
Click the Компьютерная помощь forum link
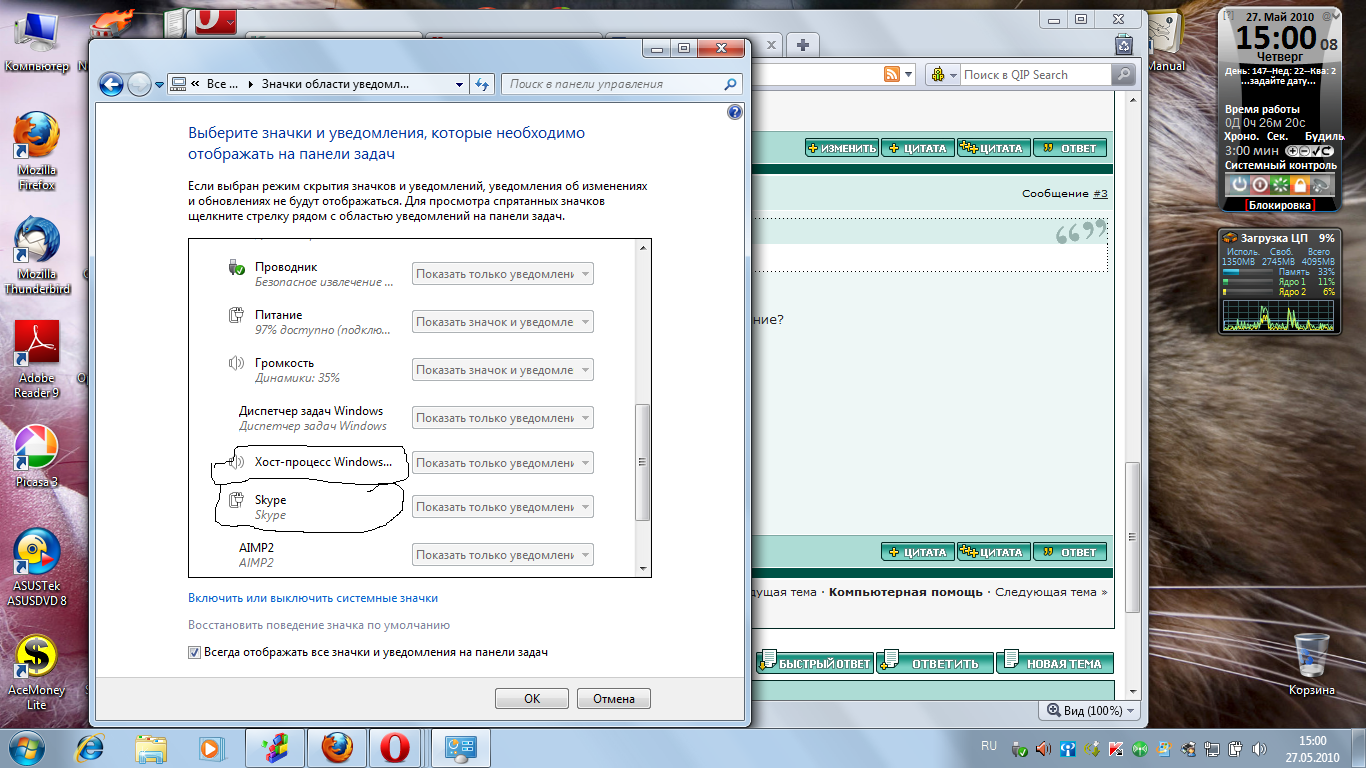[x=906, y=592]
